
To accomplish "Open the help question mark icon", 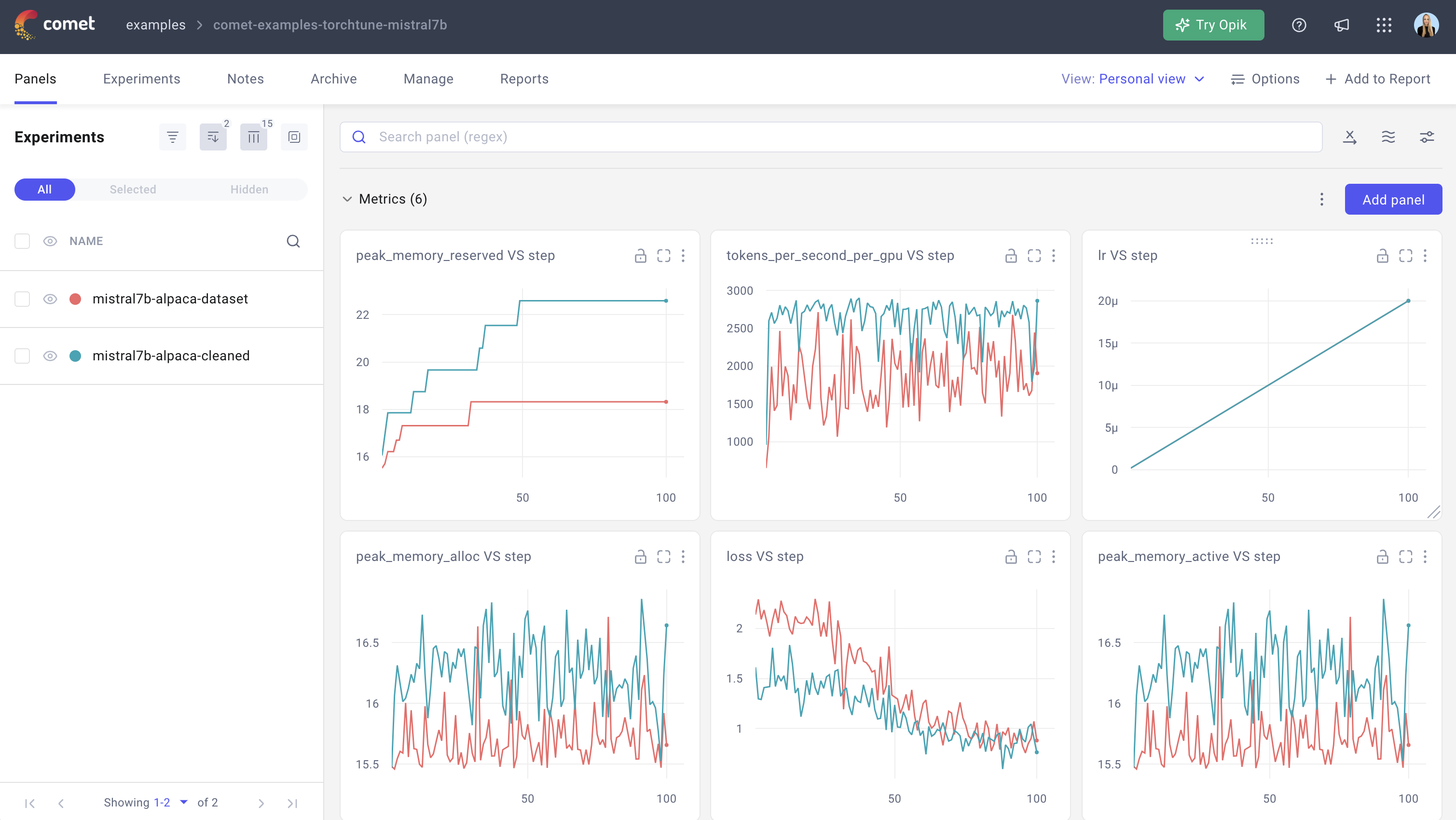I will (x=1299, y=25).
